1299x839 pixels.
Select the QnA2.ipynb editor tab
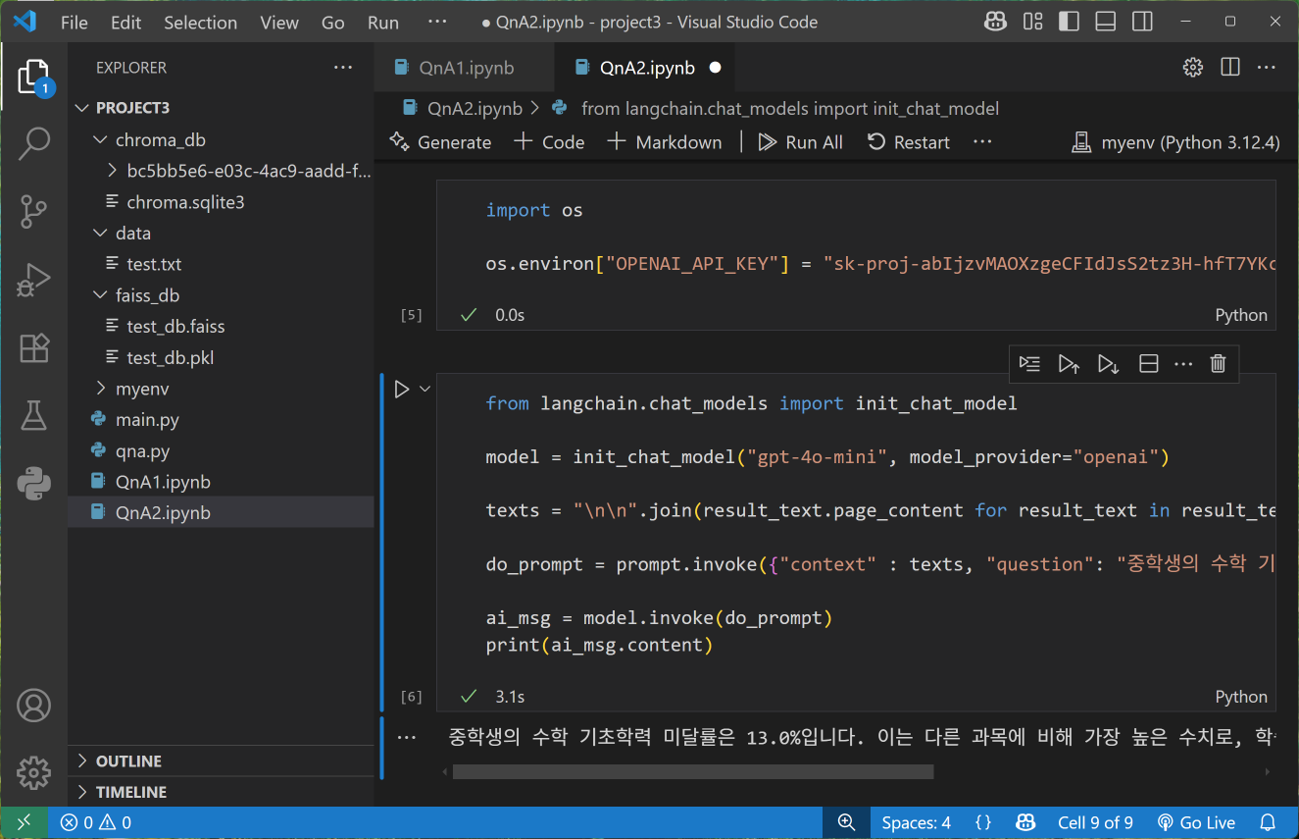(x=647, y=67)
